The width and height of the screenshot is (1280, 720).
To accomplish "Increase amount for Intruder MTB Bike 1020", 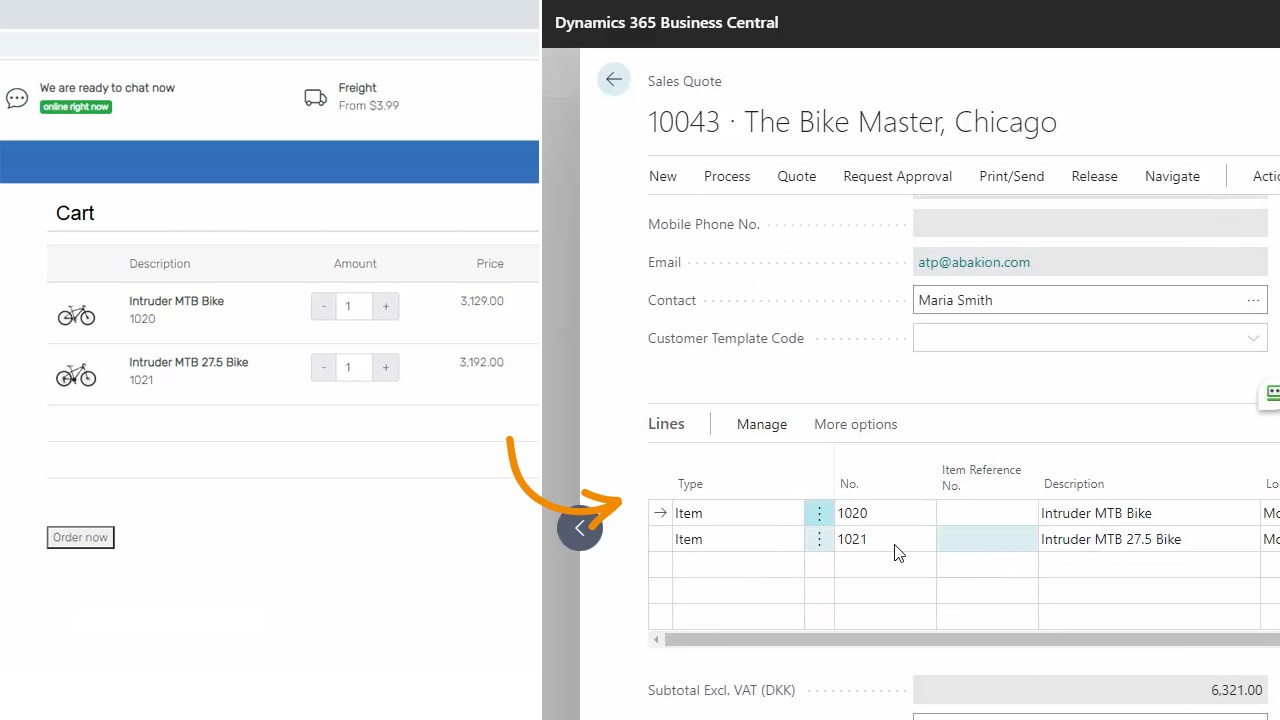I will [x=386, y=307].
